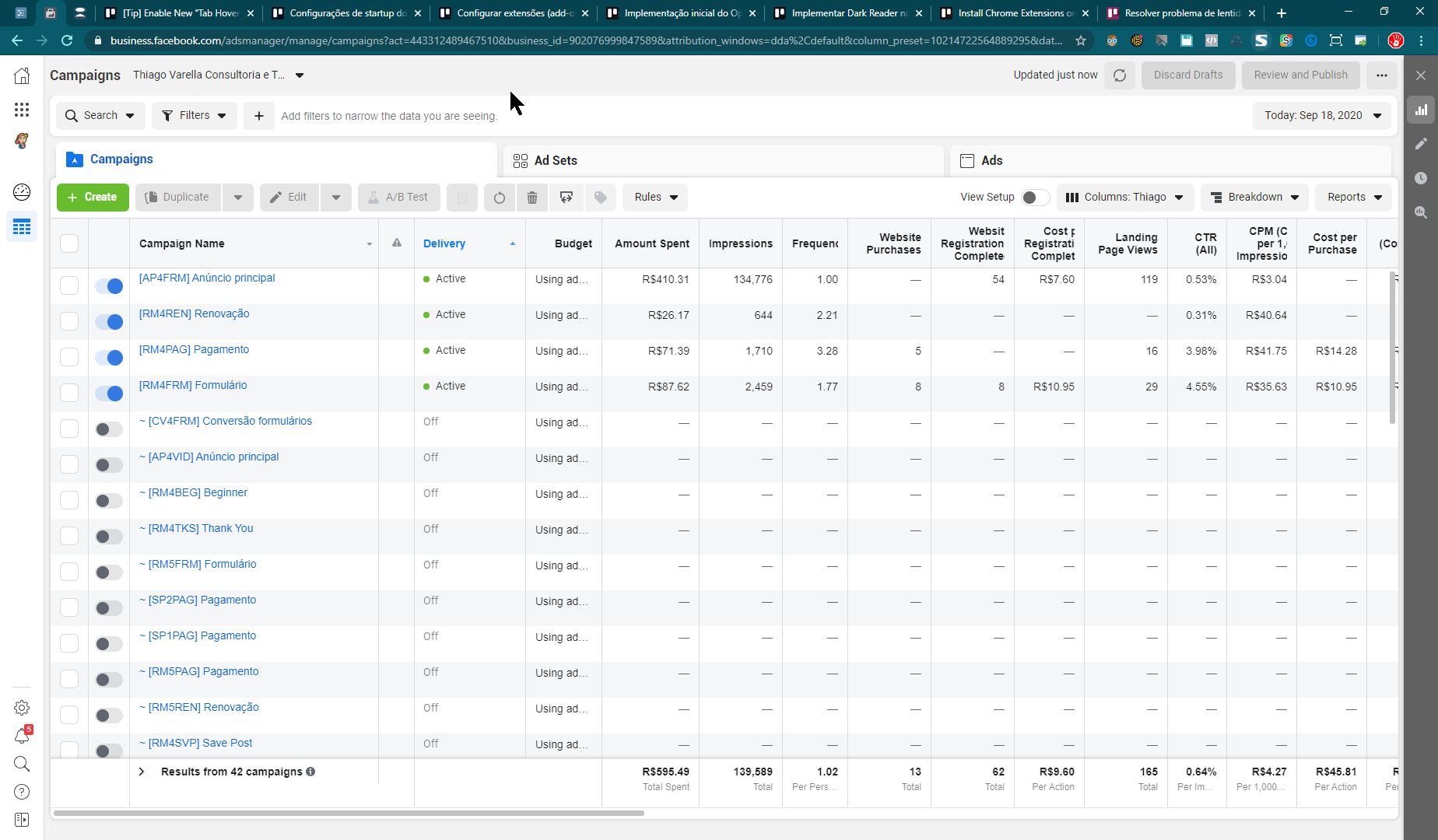Open the settings gear in left sidebar

click(22, 708)
